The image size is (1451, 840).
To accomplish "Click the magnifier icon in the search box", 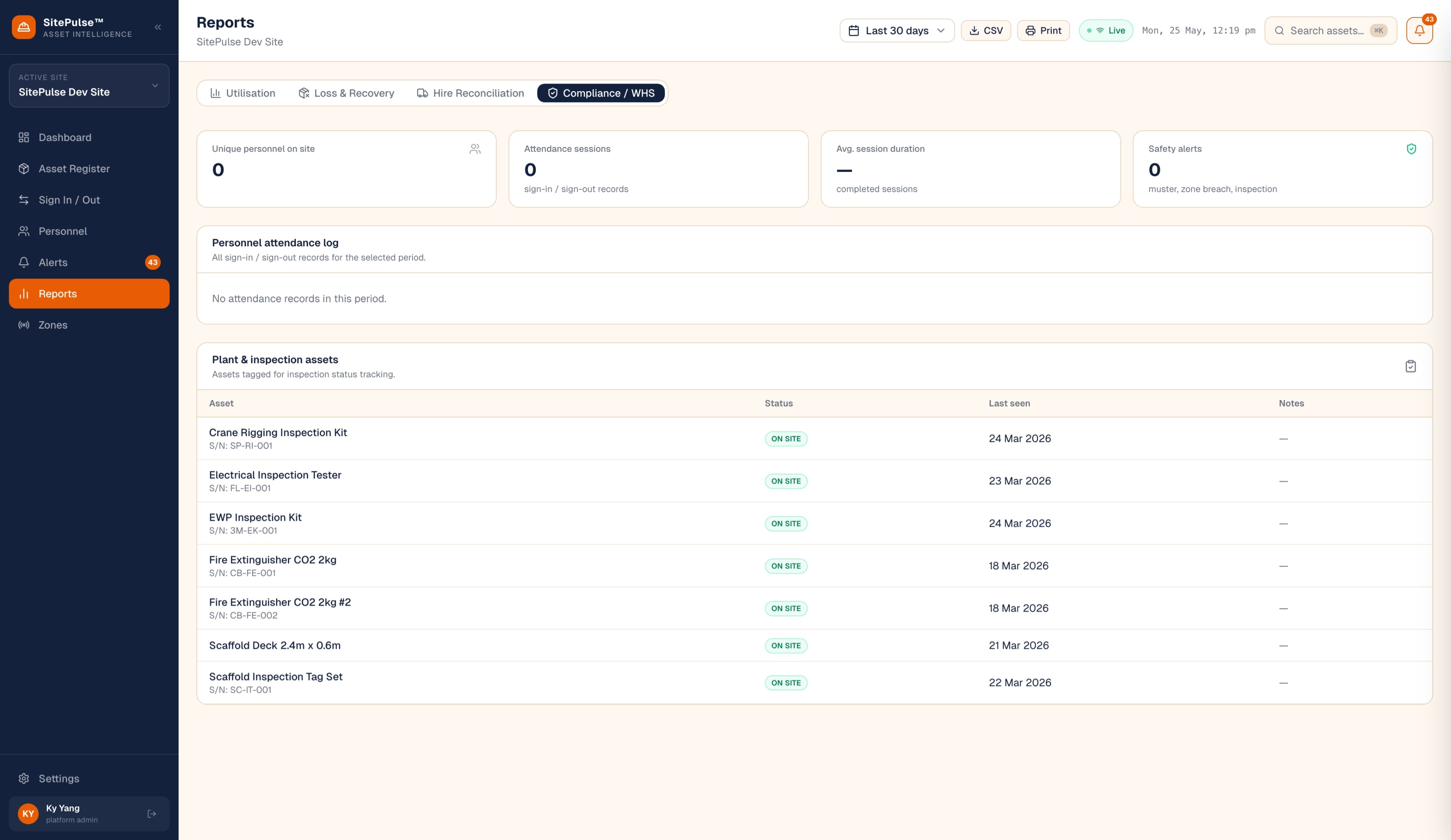I will [1280, 30].
